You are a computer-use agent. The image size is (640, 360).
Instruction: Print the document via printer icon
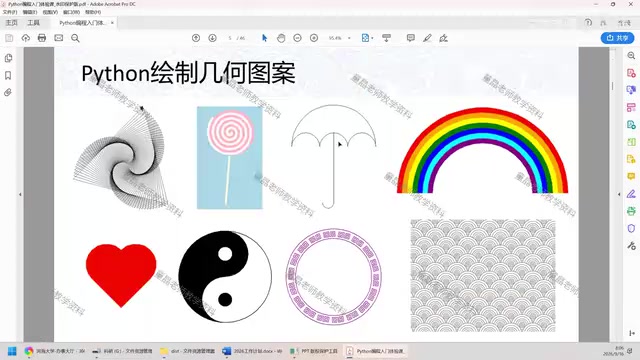(x=42, y=38)
